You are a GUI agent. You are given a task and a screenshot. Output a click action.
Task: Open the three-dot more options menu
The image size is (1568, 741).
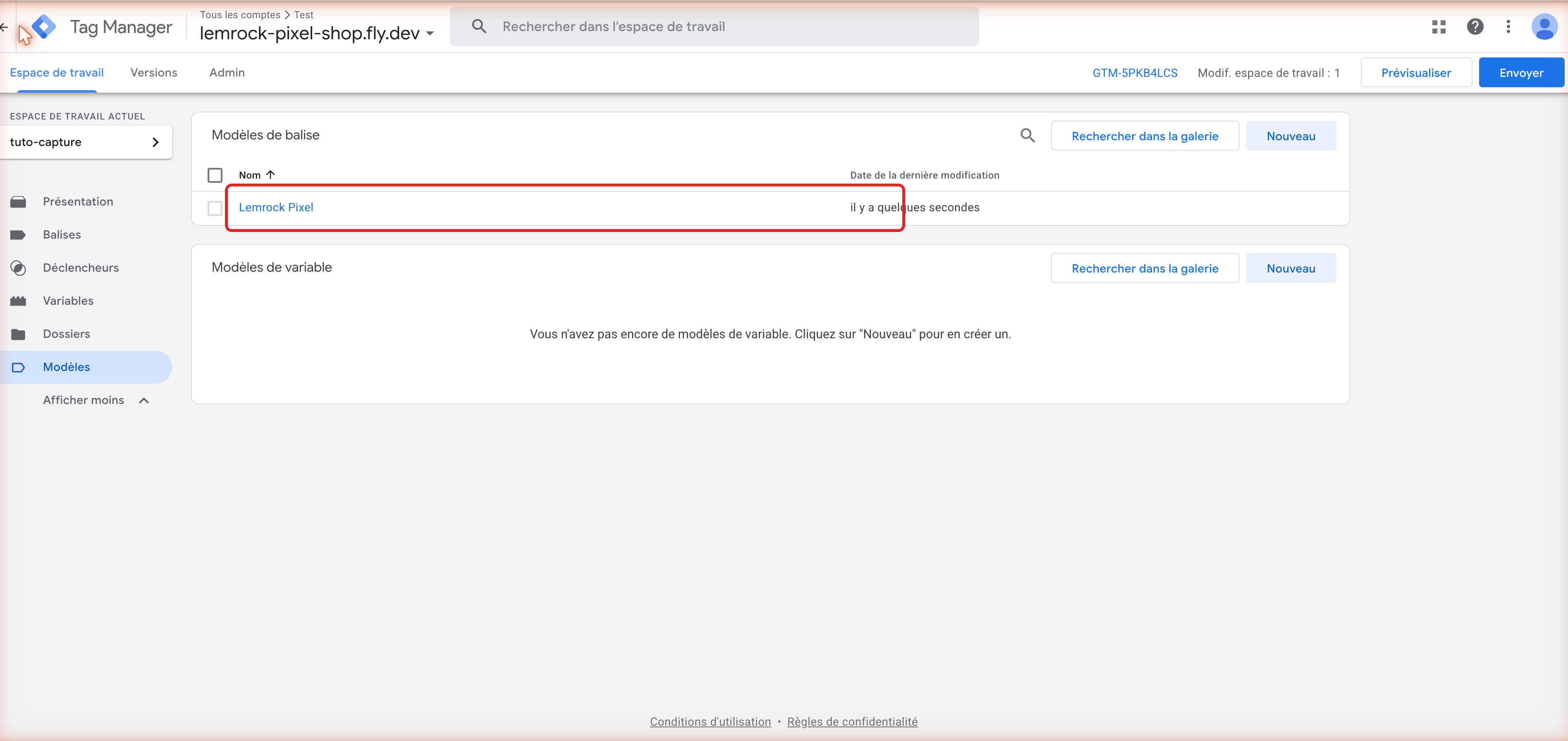pyautogui.click(x=1508, y=27)
